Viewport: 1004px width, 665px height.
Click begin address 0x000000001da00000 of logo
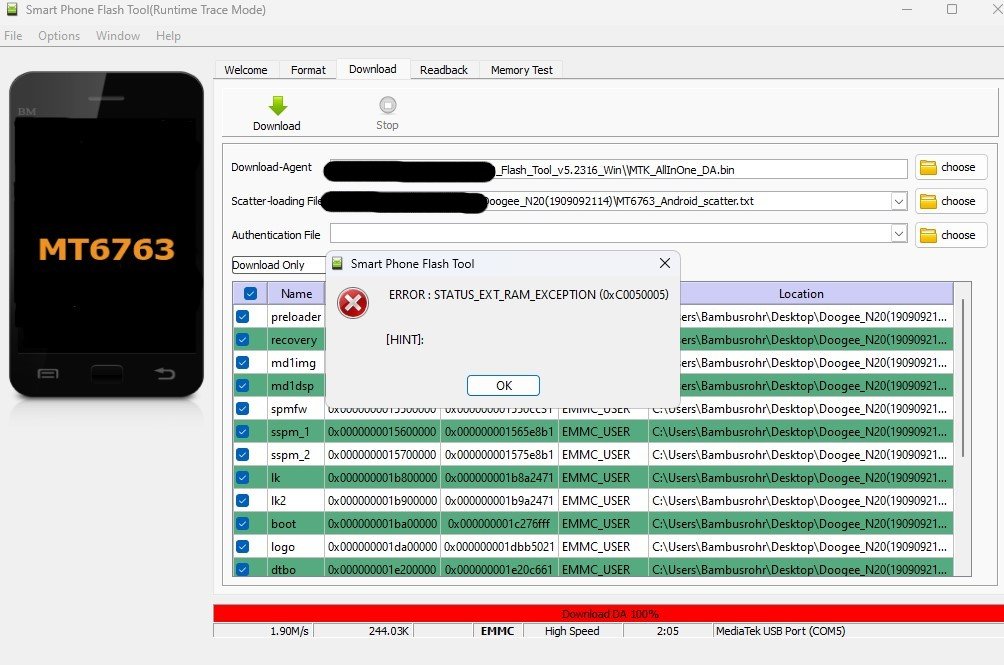[x=382, y=547]
